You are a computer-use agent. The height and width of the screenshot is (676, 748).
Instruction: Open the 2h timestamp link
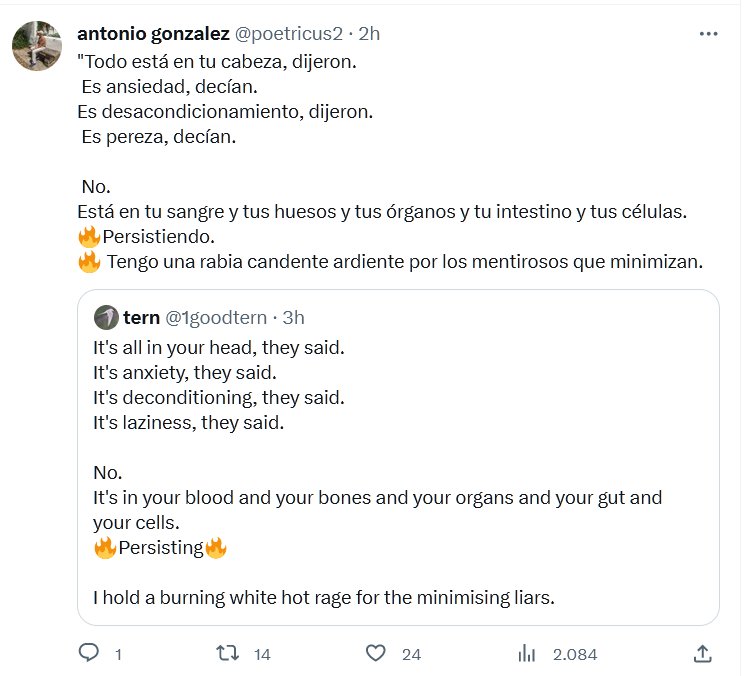(x=369, y=33)
